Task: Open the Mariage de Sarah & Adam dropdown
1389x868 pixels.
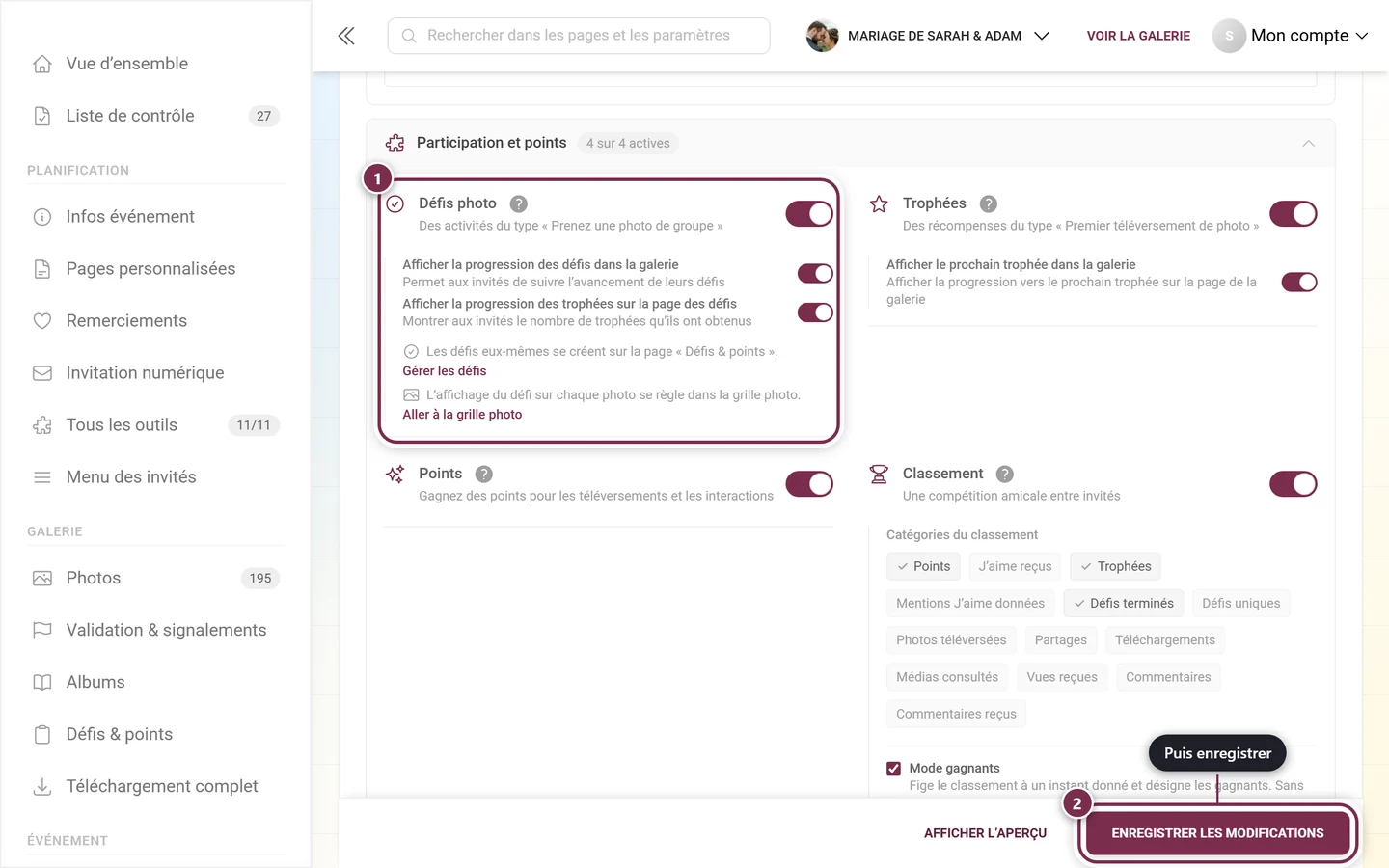Action: 929,36
